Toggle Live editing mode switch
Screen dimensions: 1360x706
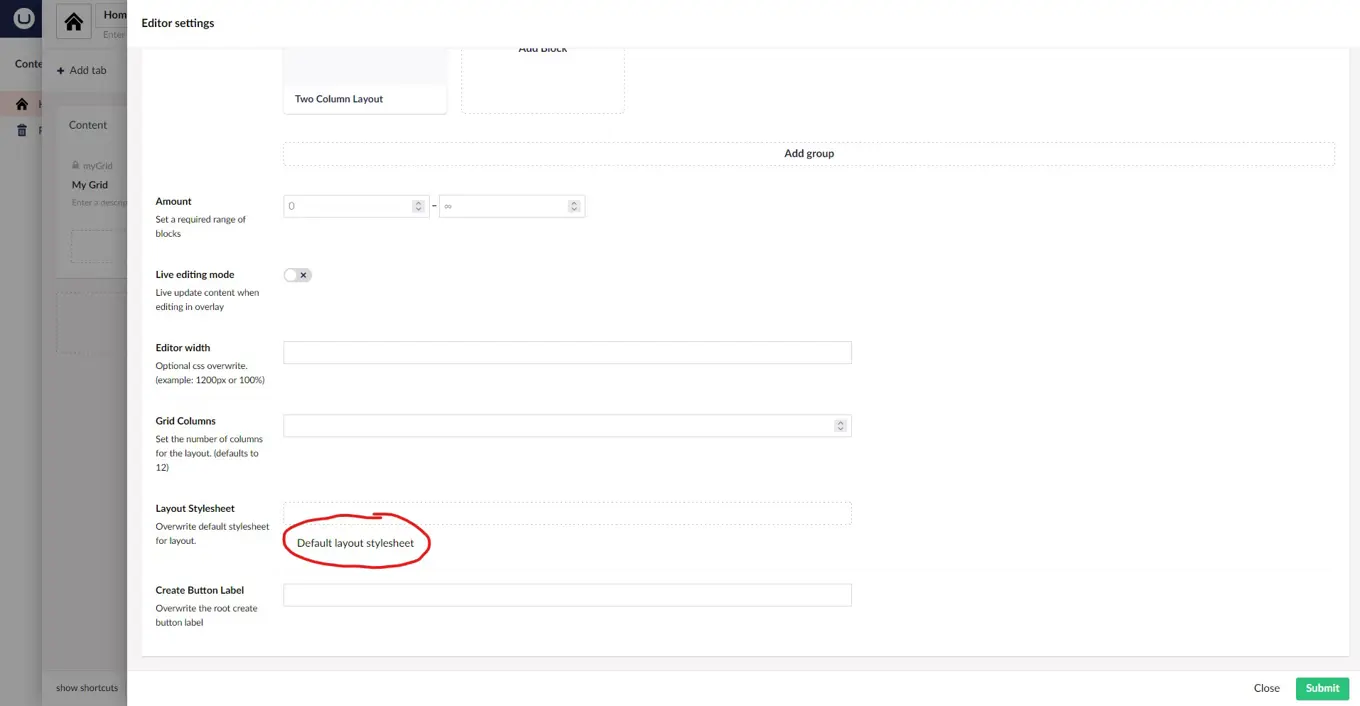click(x=298, y=275)
